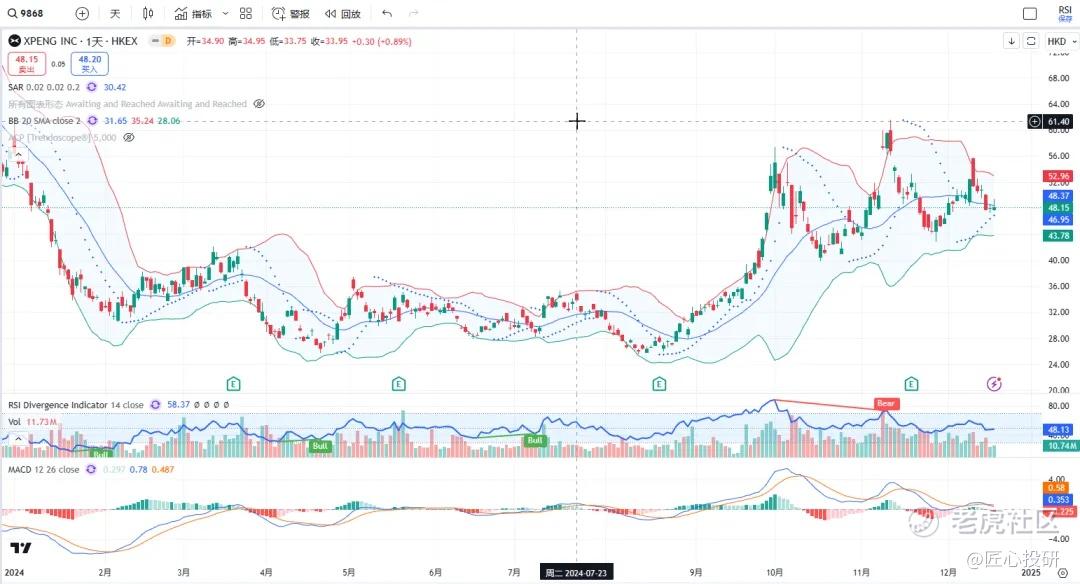Select the RSI Divergence Indicator legend

click(x=76, y=405)
